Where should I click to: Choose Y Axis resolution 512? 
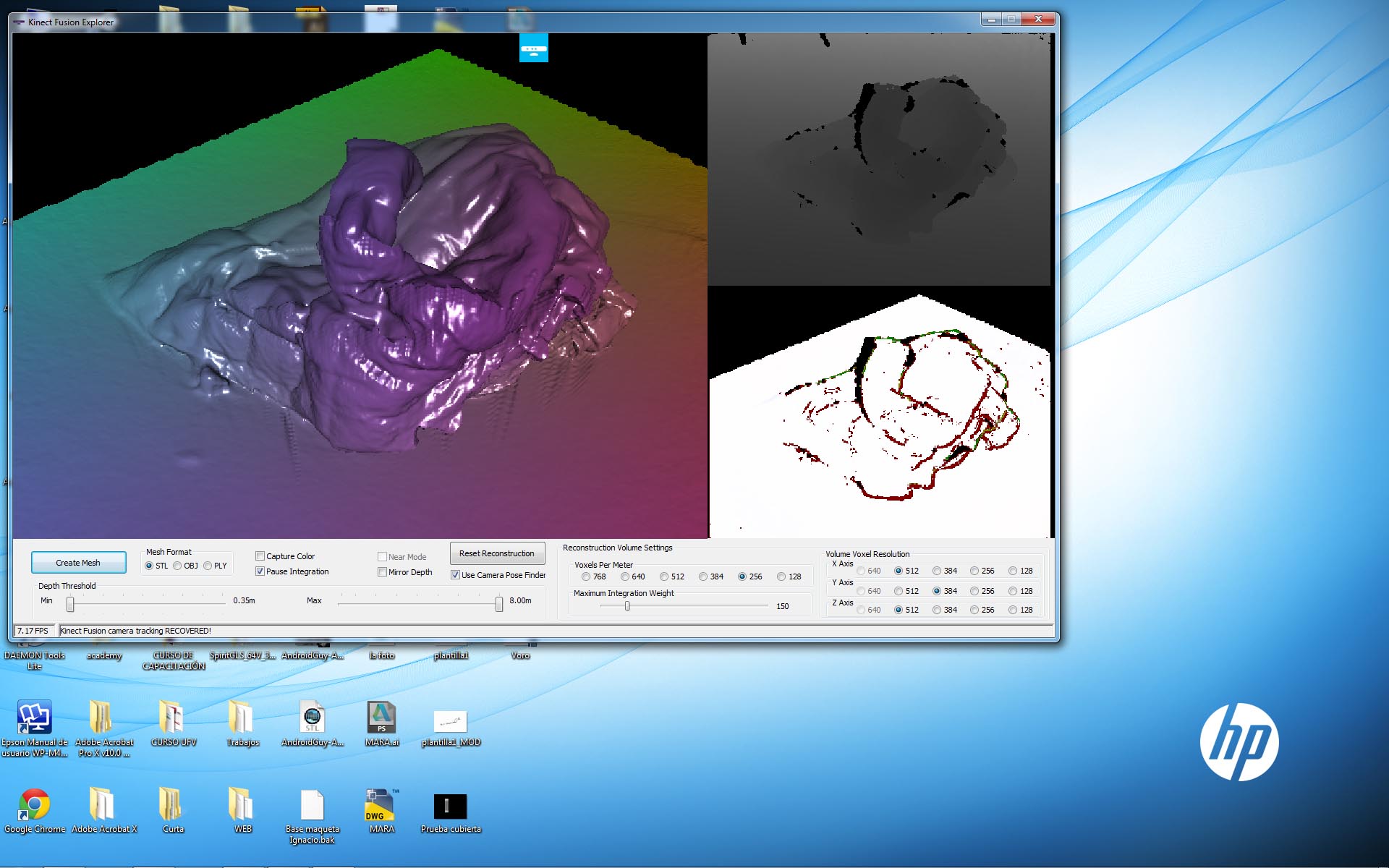[x=899, y=591]
